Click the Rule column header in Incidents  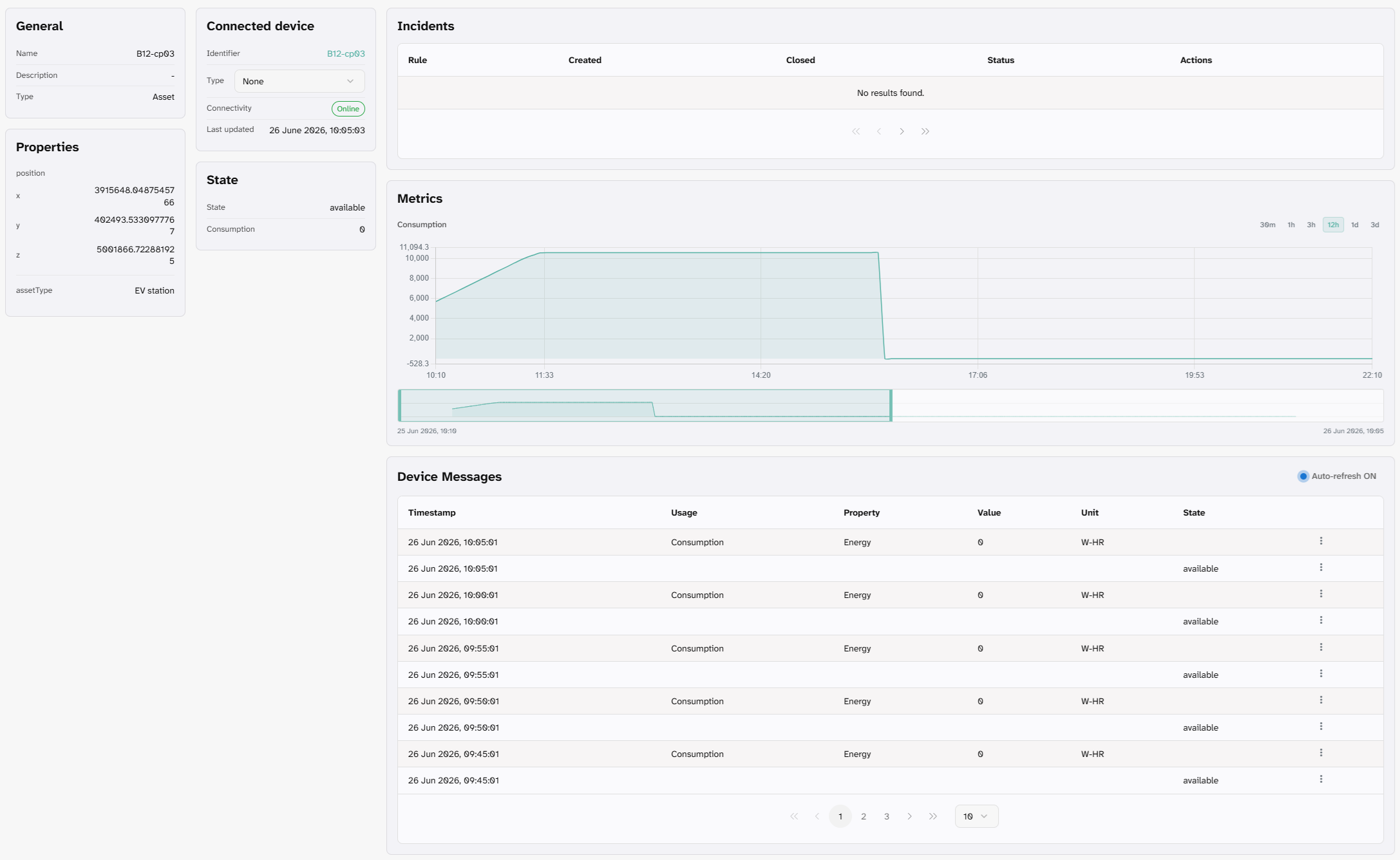(x=417, y=60)
